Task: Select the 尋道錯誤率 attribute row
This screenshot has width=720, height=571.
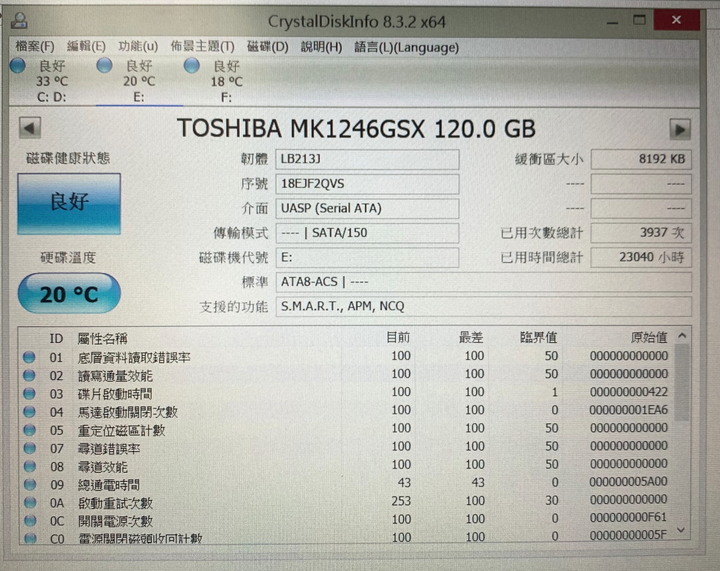Action: (x=347, y=448)
